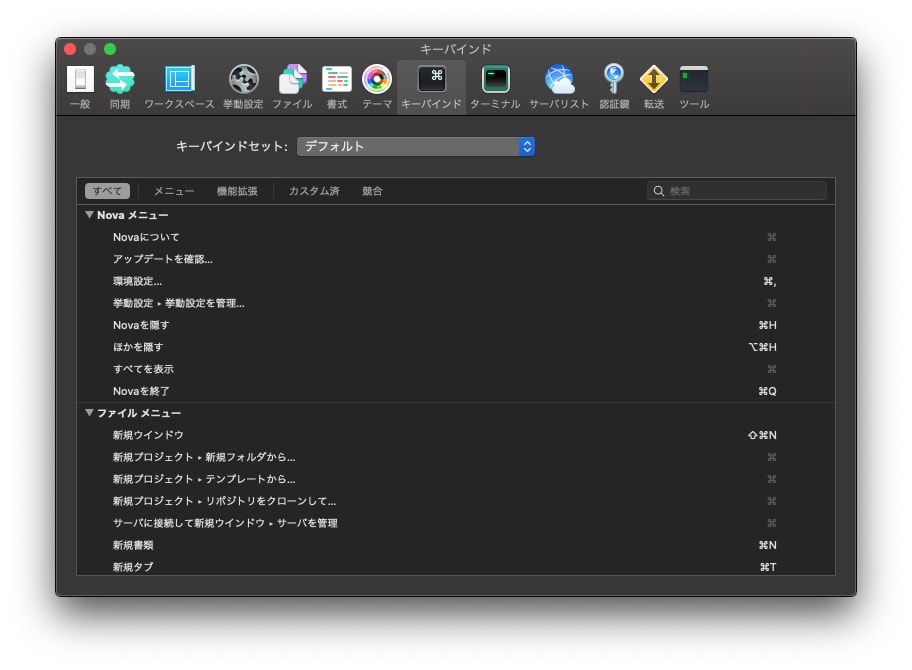This screenshot has width=912, height=670.
Task: Select the 競合 filter tab
Action: click(372, 191)
